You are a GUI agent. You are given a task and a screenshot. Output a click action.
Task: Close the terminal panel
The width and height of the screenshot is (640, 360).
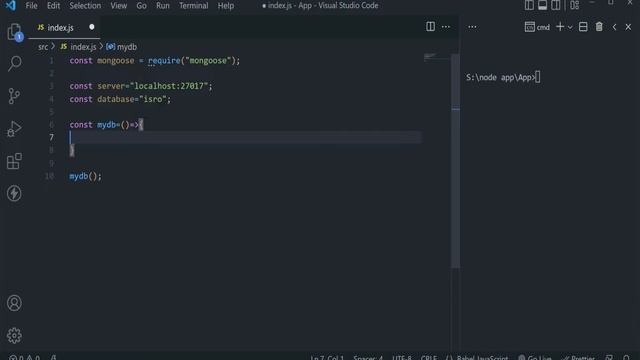[628, 27]
